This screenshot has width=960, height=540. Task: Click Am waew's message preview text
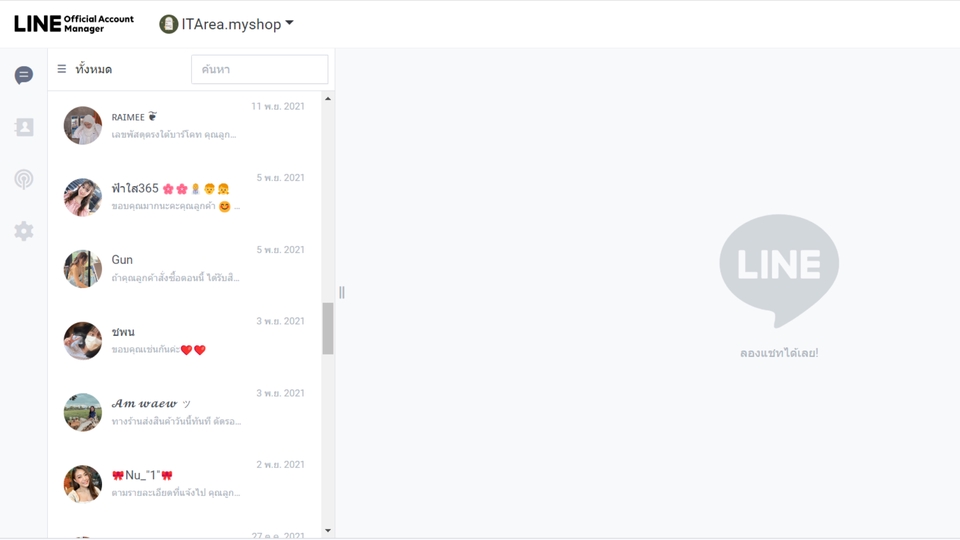click(176, 421)
